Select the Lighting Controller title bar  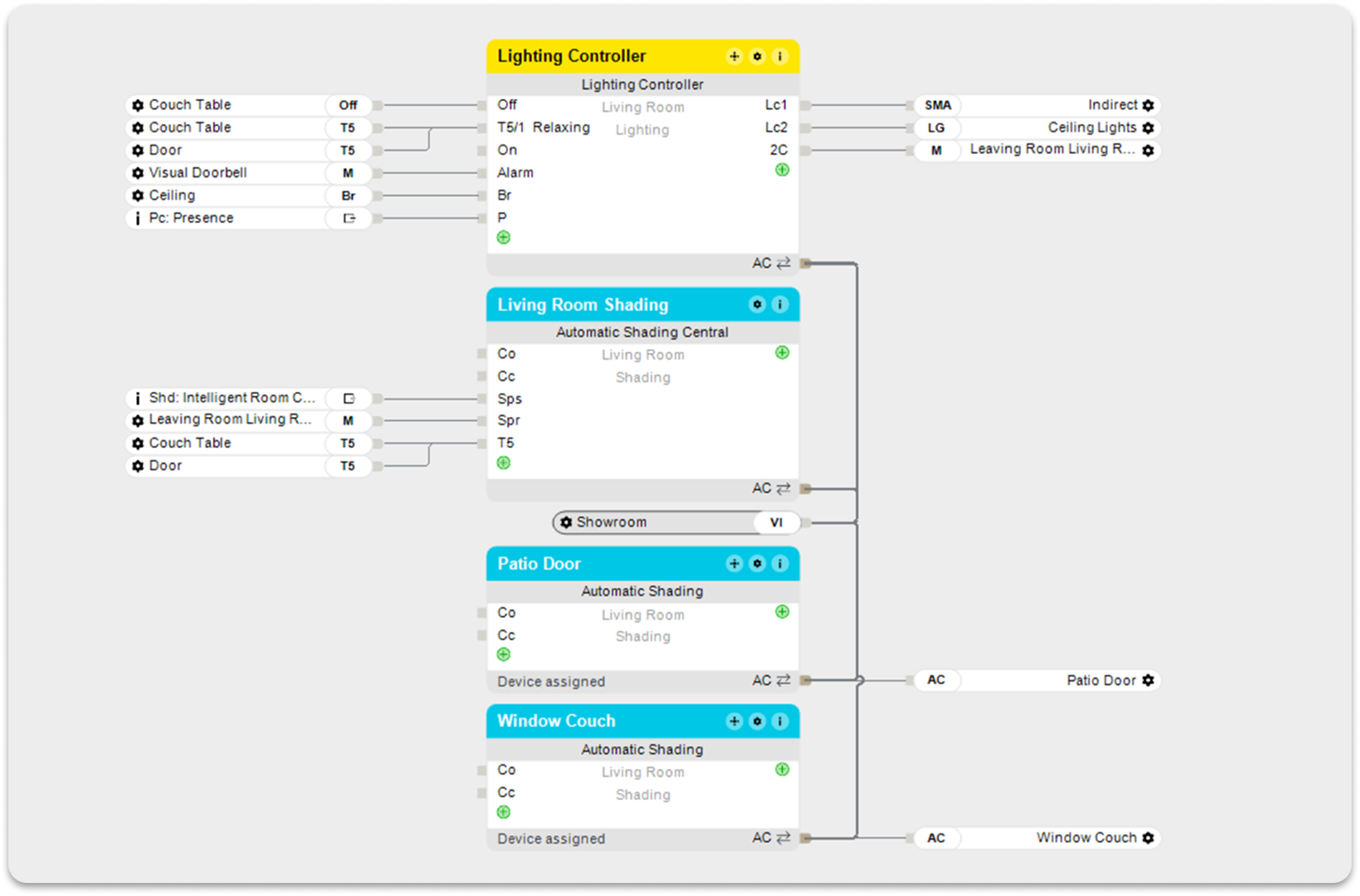point(597,57)
